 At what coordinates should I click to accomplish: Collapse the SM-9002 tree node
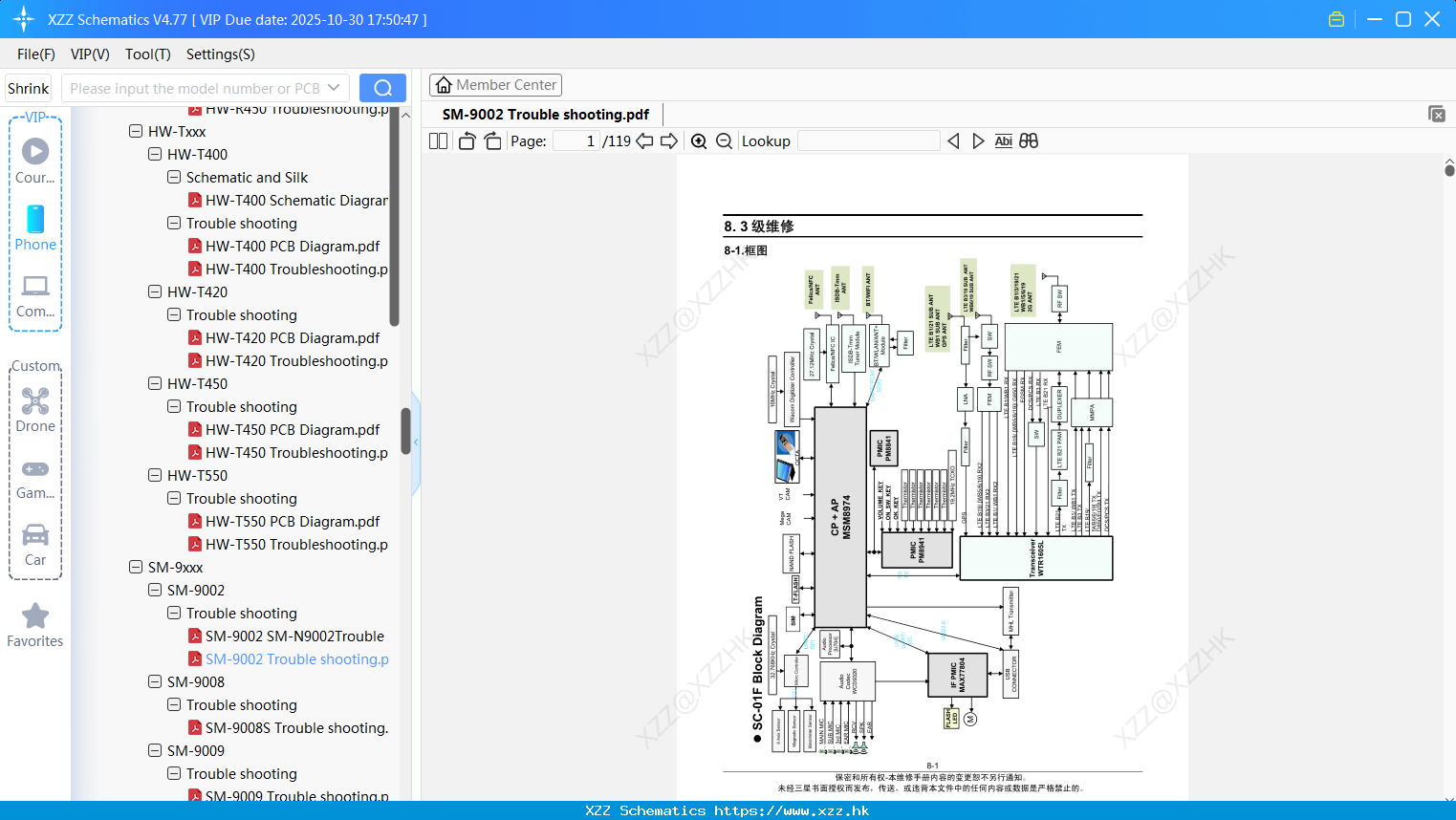(x=154, y=590)
